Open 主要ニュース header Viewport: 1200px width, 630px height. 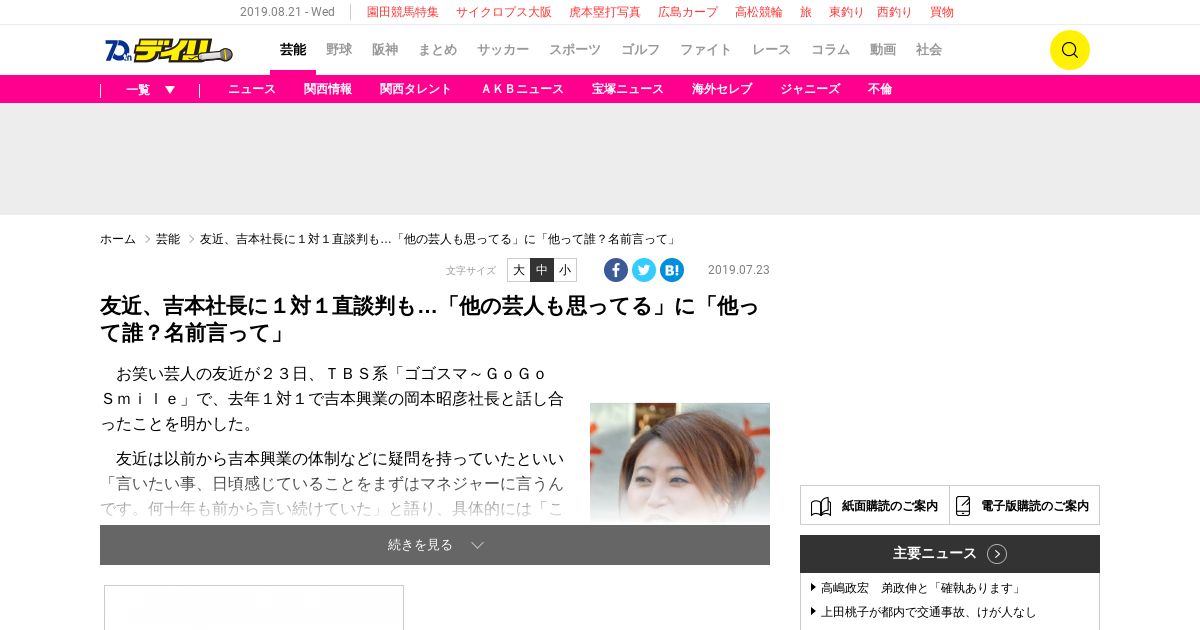950,554
